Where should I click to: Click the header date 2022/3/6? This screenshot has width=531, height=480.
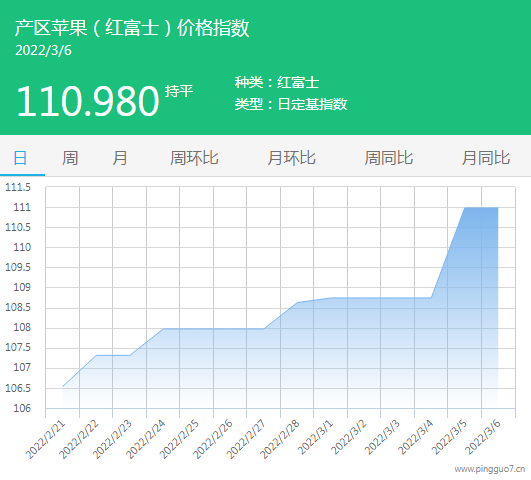pos(43,50)
